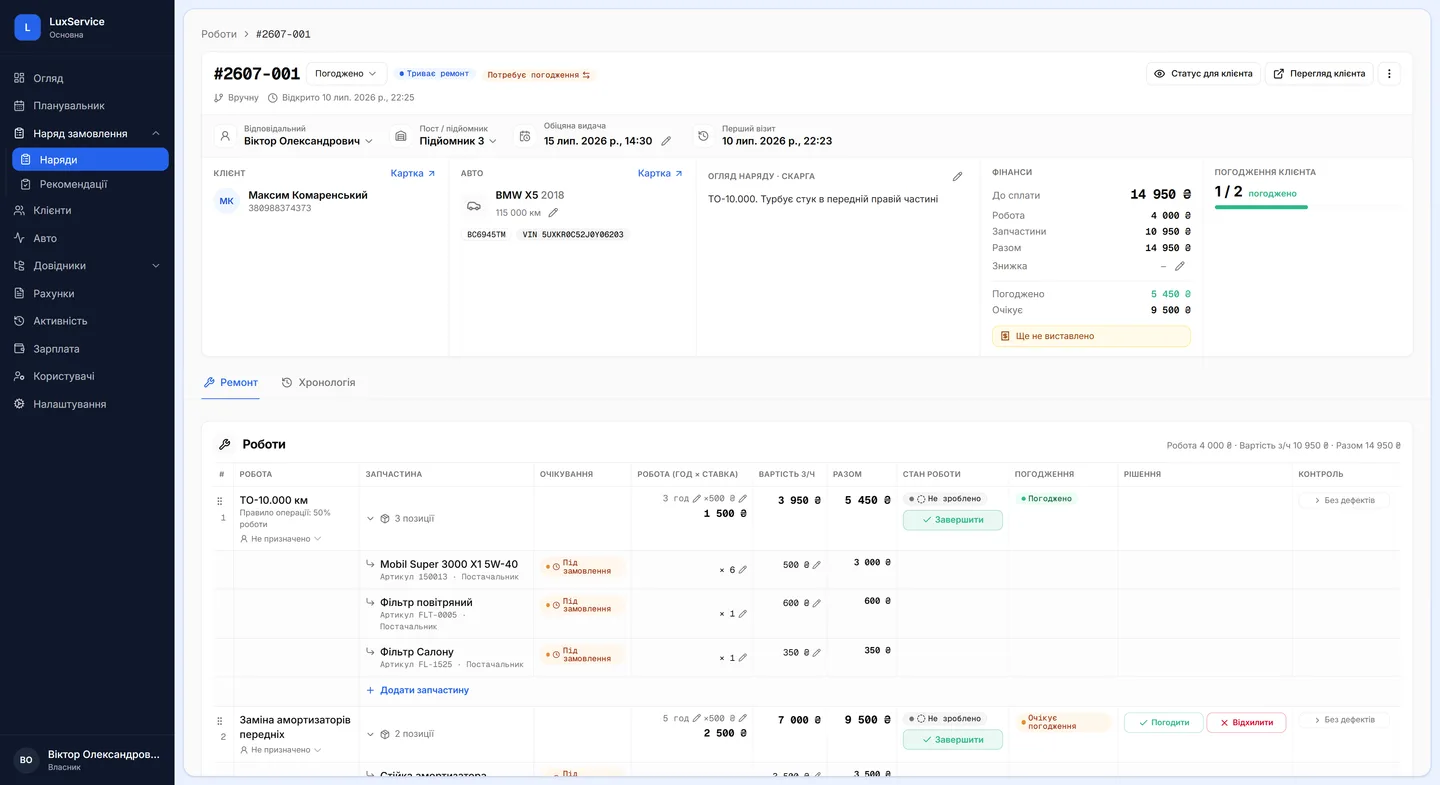Edit the promised delivery date pencil
Viewport: 1440px width, 785px height.
(667, 141)
